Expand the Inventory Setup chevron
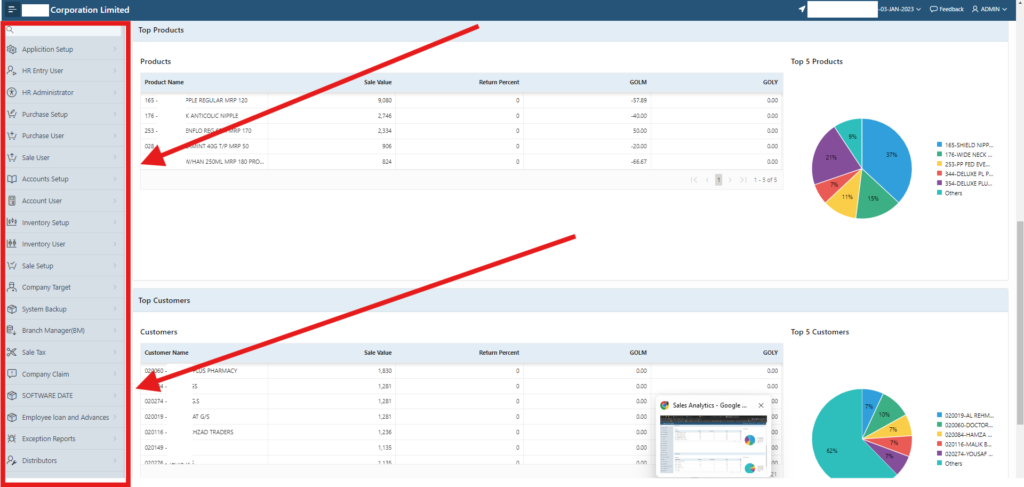Screen dimensions: 1024x487 pos(115,222)
